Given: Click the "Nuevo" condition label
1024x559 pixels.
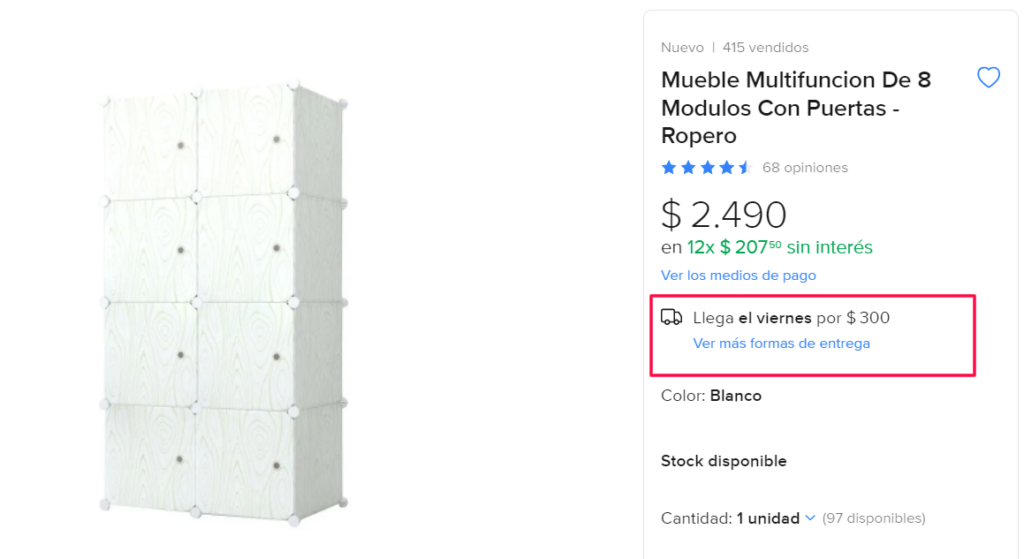Looking at the screenshot, I should tap(682, 47).
